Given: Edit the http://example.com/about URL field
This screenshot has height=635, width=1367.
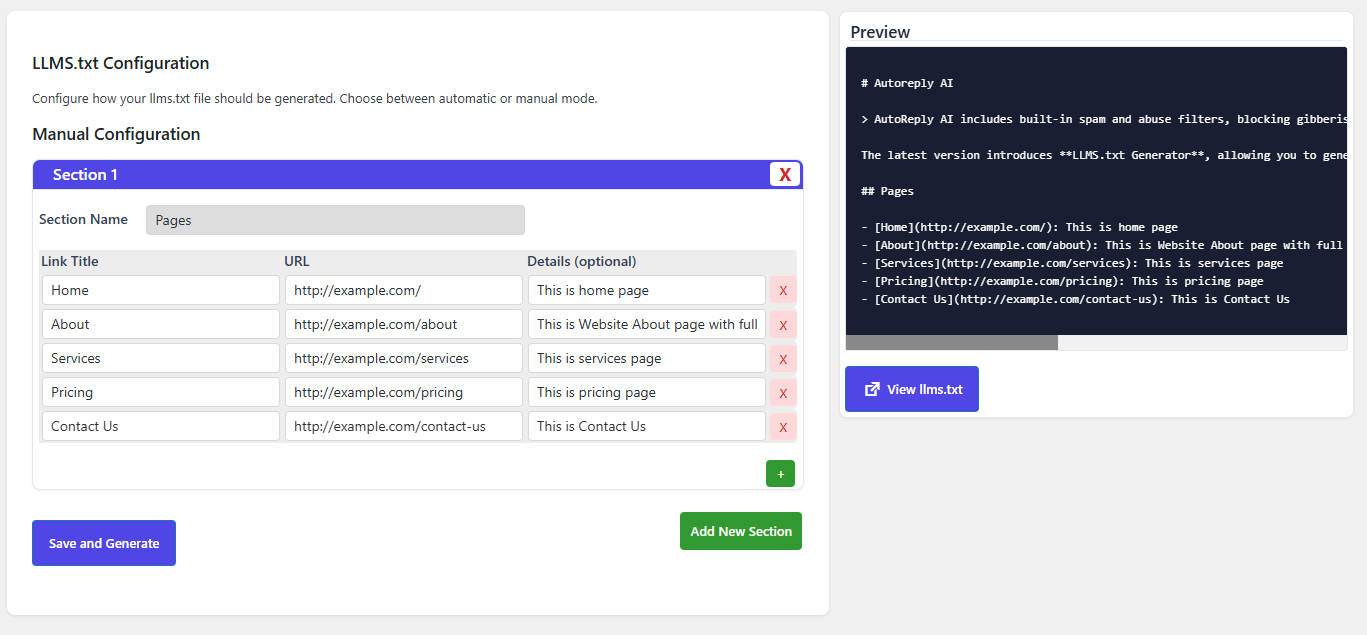Looking at the screenshot, I should 403,324.
